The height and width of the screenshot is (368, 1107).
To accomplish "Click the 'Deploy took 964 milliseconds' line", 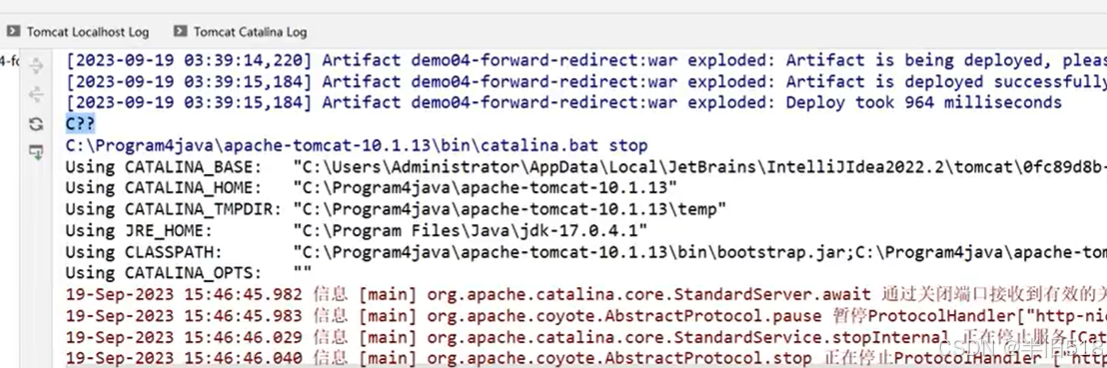I will pyautogui.click(x=563, y=103).
